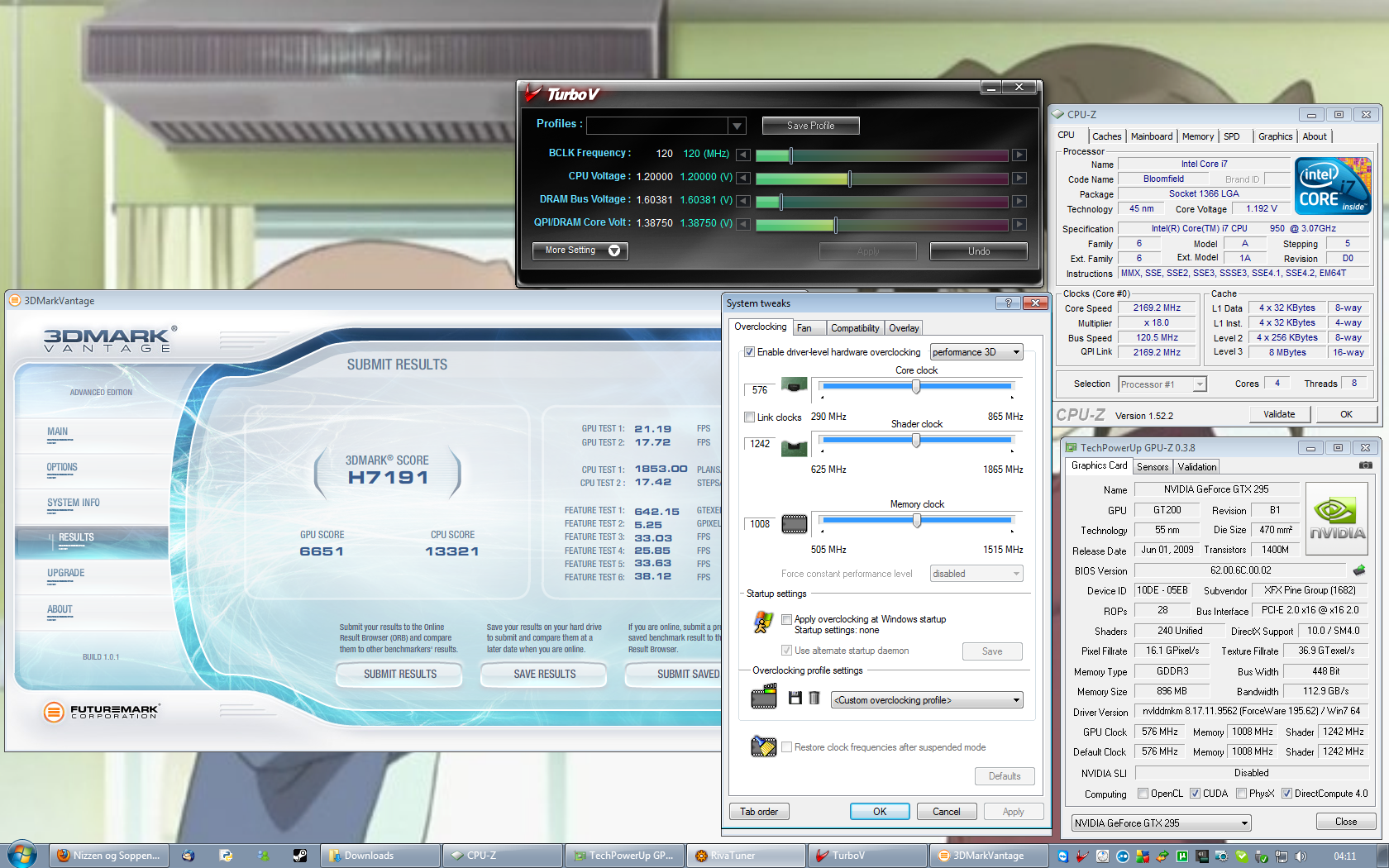The width and height of the screenshot is (1389, 868).
Task: Adjust the Memory clock slider handle
Action: pos(916,521)
